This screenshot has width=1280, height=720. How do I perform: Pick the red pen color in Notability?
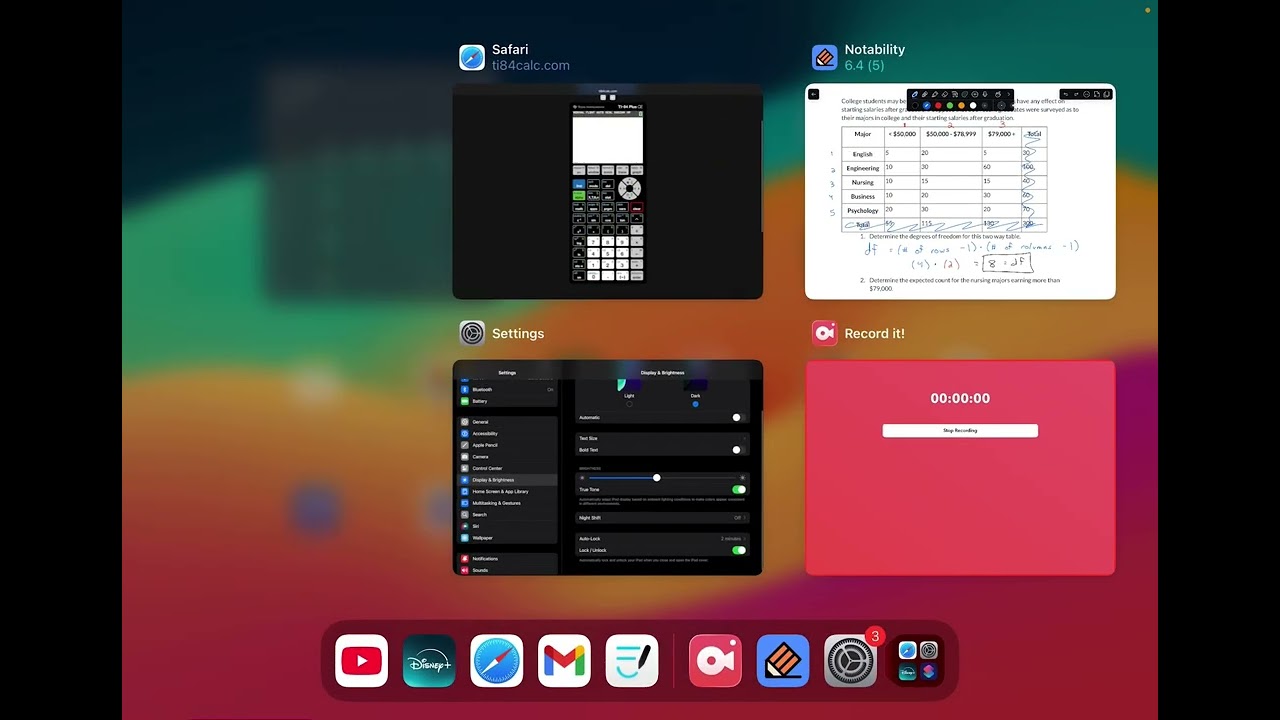point(938,105)
